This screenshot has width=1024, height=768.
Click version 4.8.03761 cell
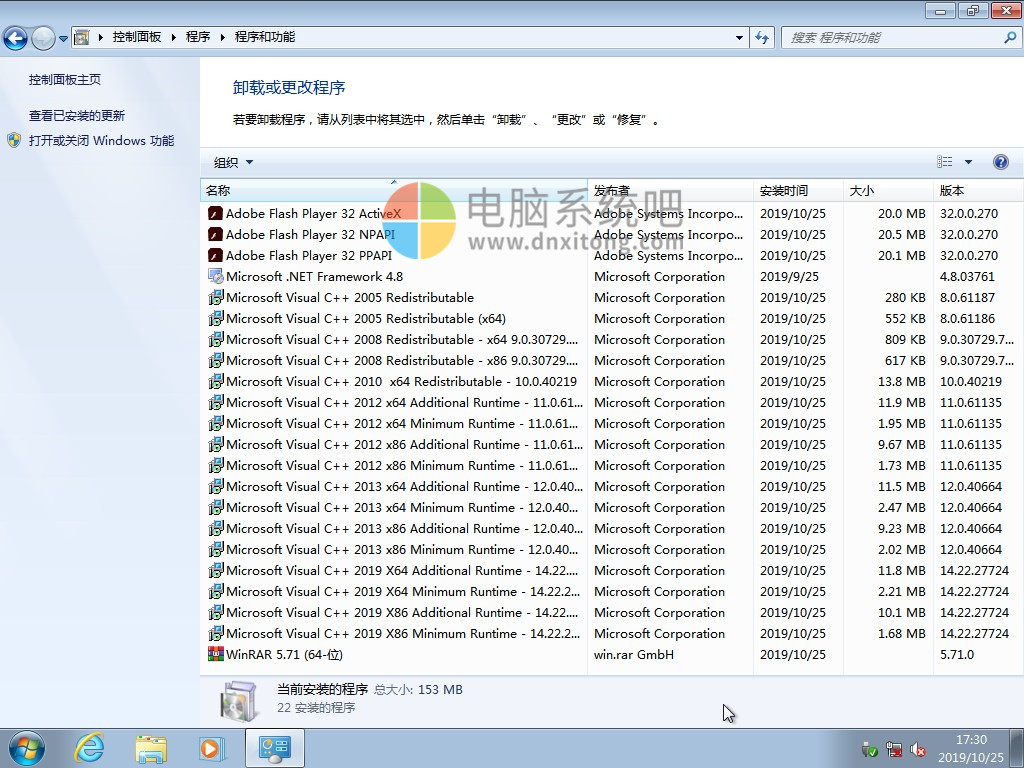[967, 276]
